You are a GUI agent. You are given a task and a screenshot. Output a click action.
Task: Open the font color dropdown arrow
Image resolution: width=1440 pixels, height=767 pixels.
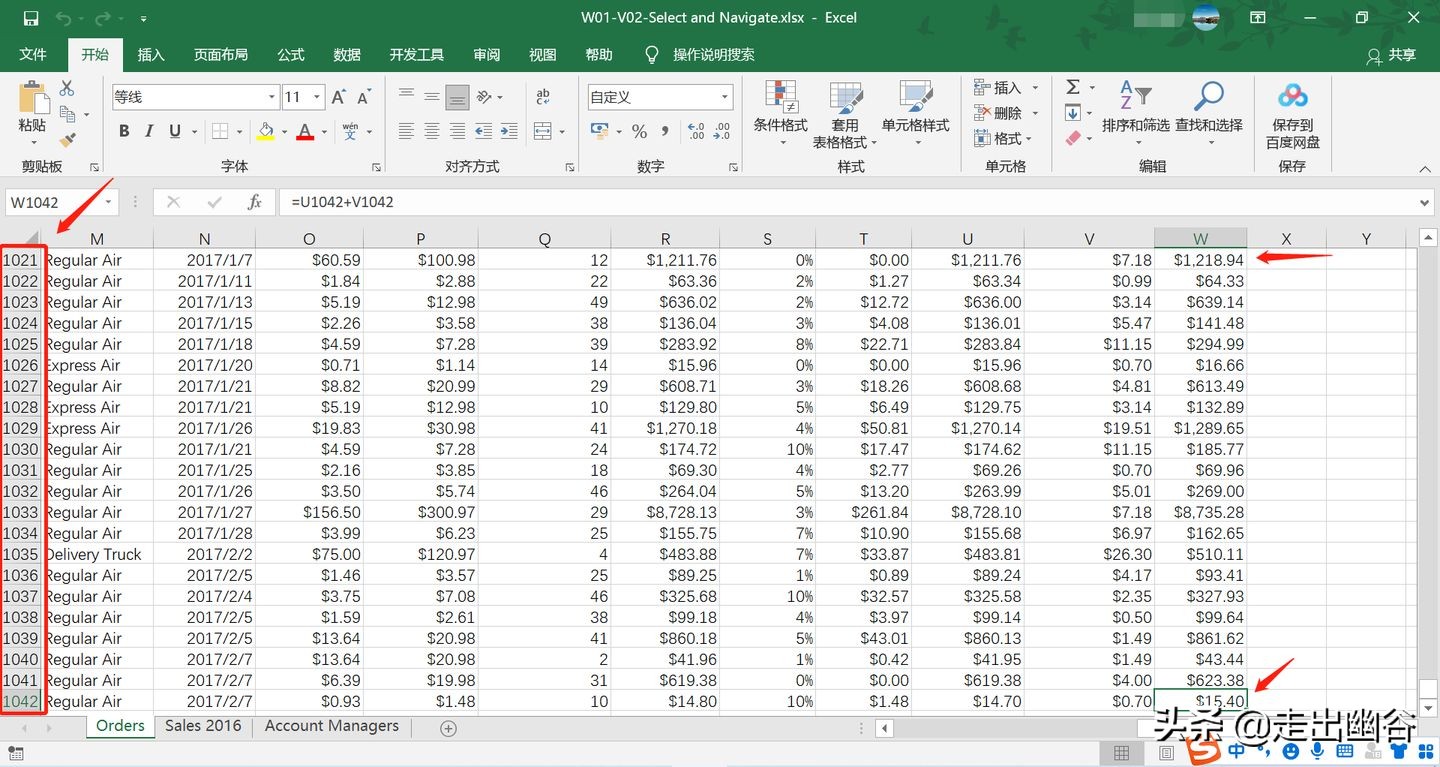[x=324, y=132]
